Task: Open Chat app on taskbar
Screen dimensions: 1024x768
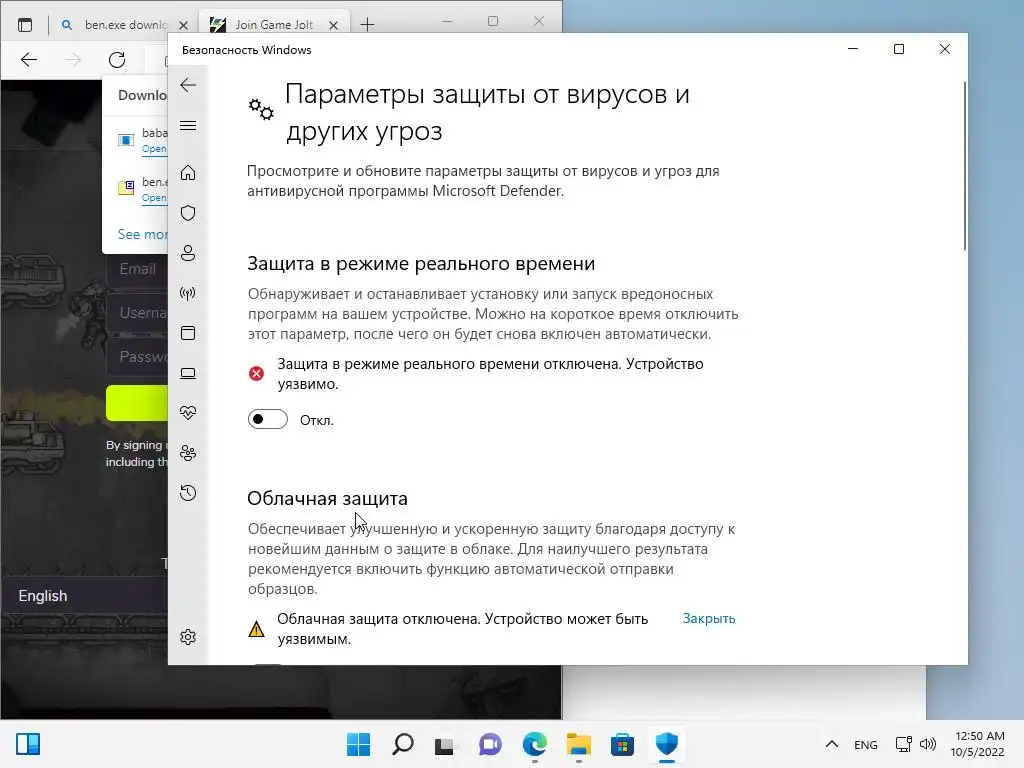Action: [490, 744]
